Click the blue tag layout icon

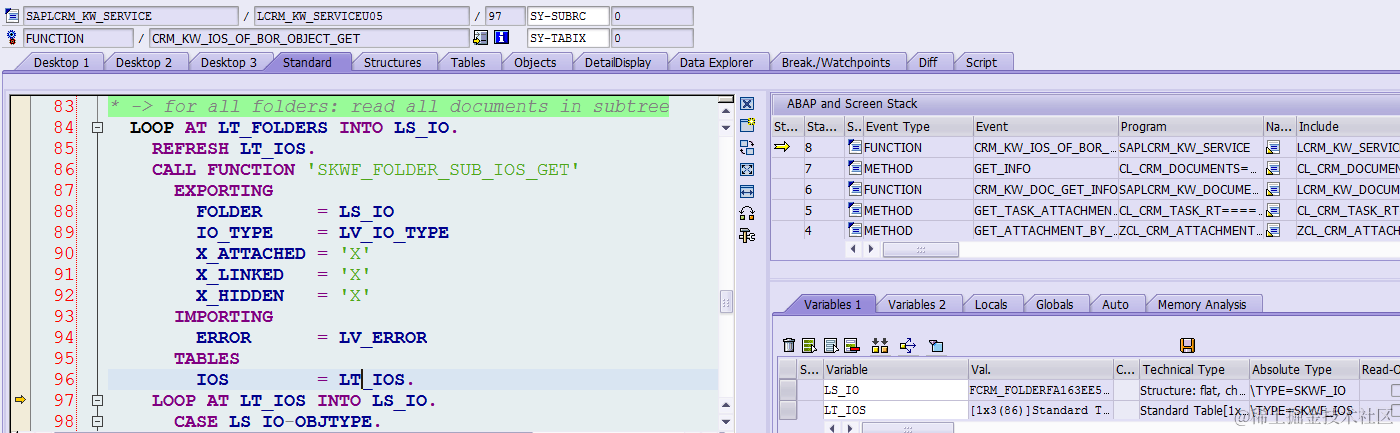(936, 345)
